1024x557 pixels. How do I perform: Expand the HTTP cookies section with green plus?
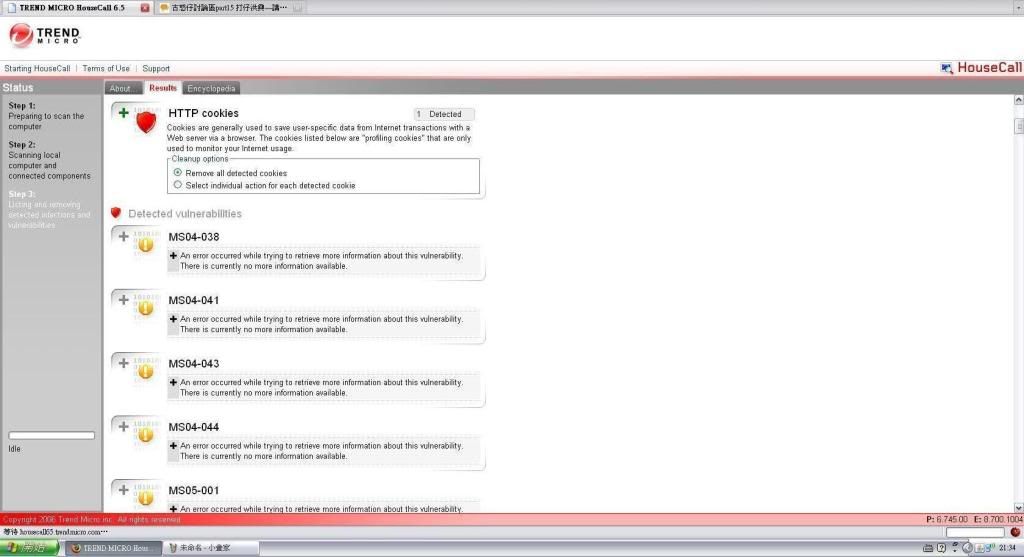pyautogui.click(x=123, y=113)
